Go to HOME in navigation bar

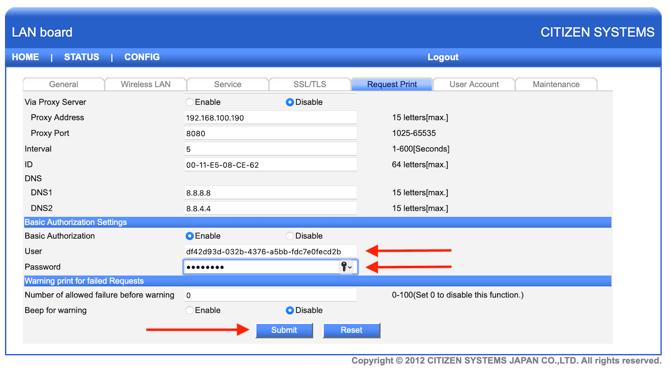25,57
